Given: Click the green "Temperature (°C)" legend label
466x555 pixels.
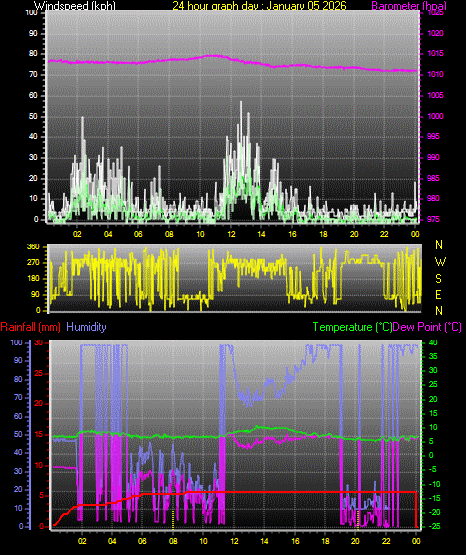Looking at the screenshot, I should point(352,327).
